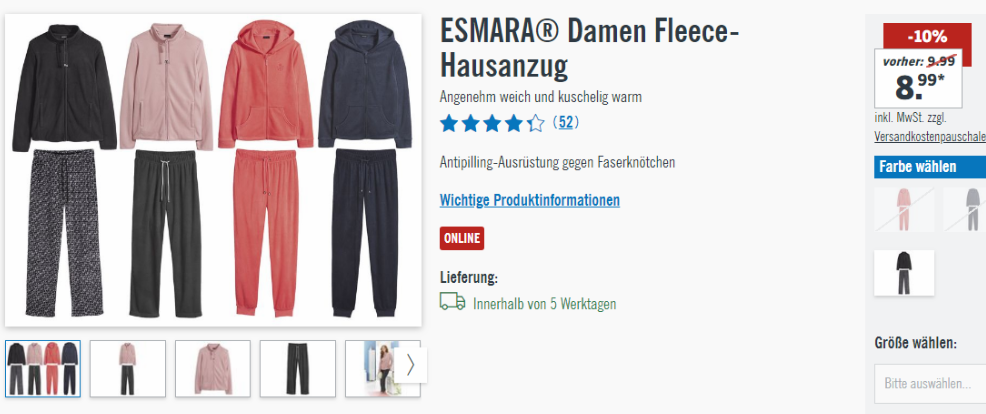Select the black pants thumbnail
The image size is (986, 414).
pos(297,369)
